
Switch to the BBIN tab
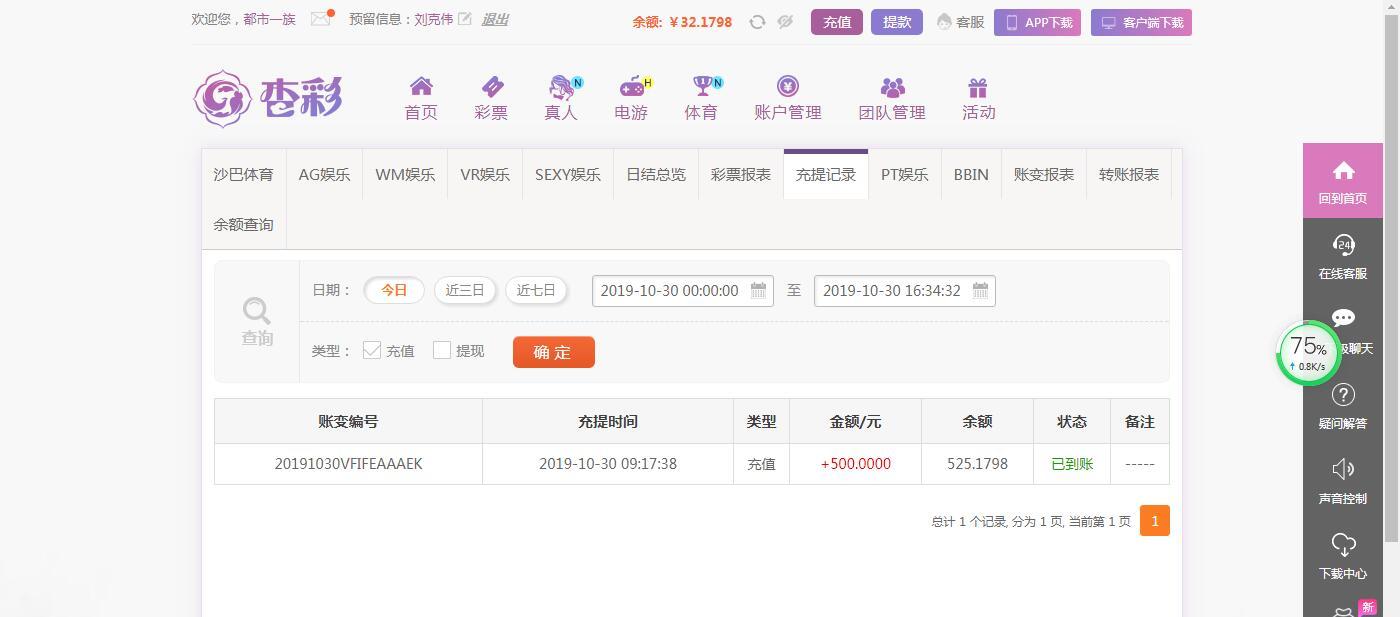970,174
